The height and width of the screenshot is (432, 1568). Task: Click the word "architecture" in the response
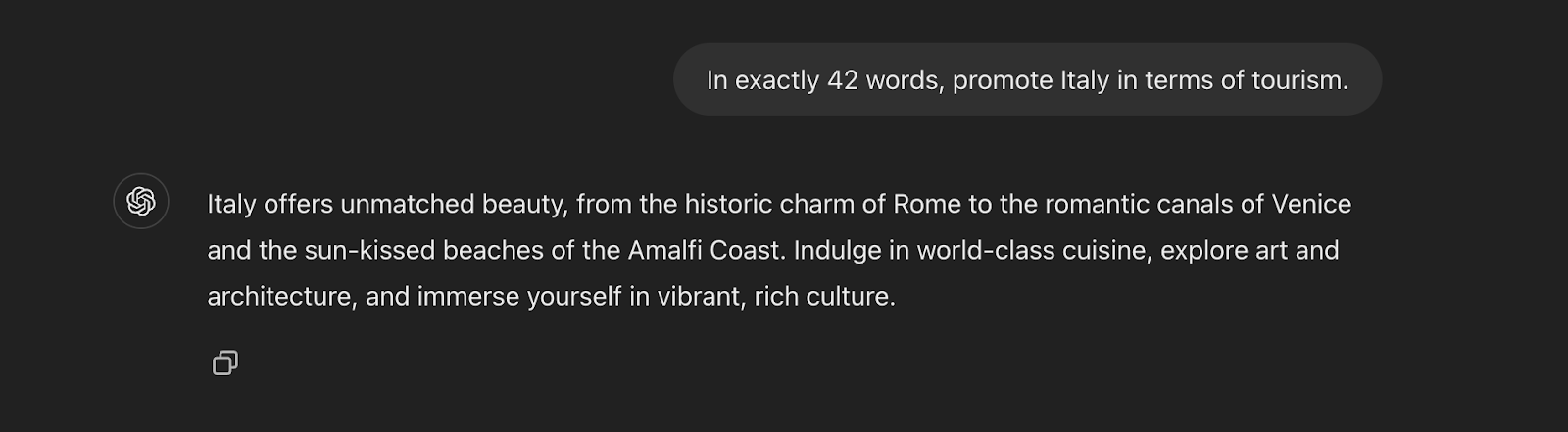tap(280, 296)
